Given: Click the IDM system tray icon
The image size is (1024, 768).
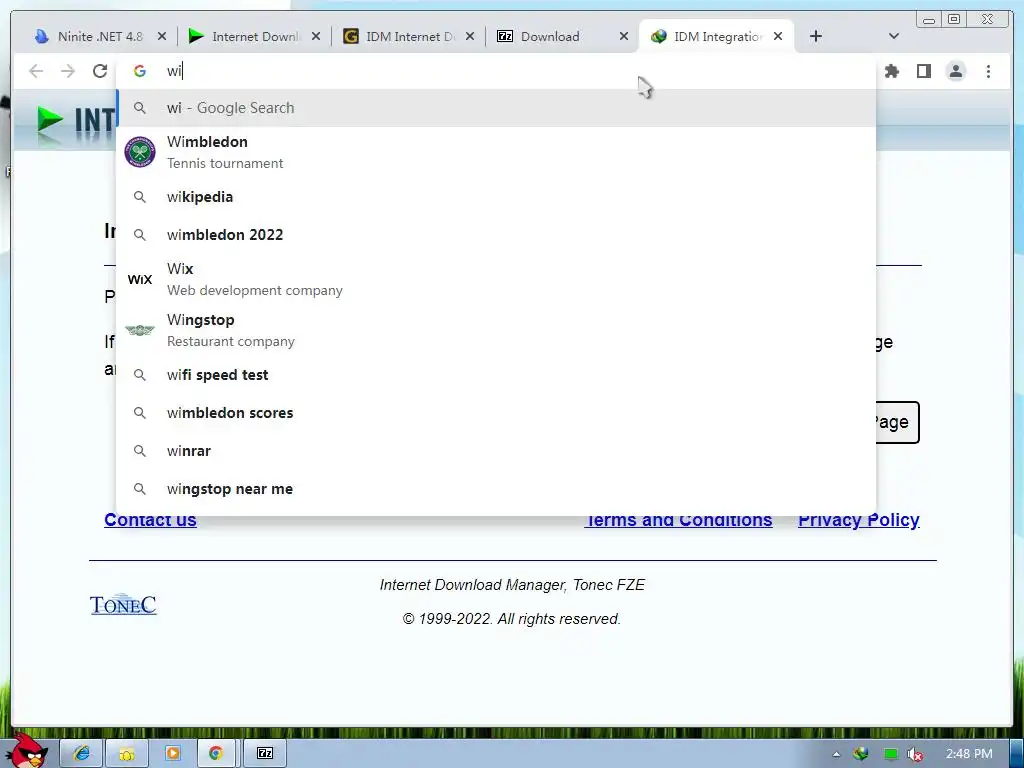Looking at the screenshot, I should tap(861, 754).
